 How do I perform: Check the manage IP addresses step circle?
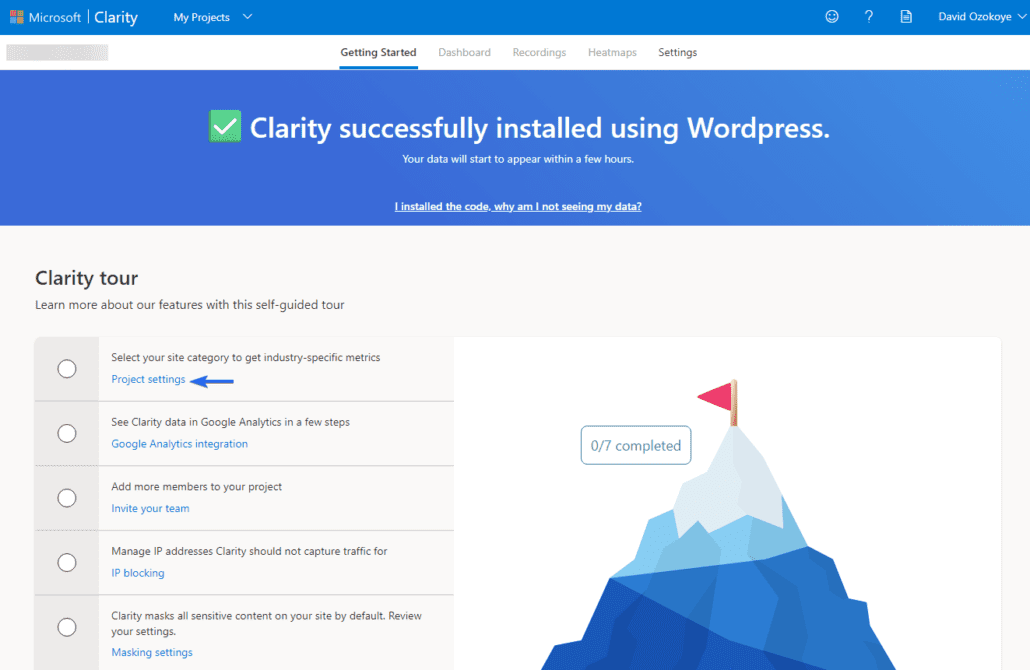67,562
